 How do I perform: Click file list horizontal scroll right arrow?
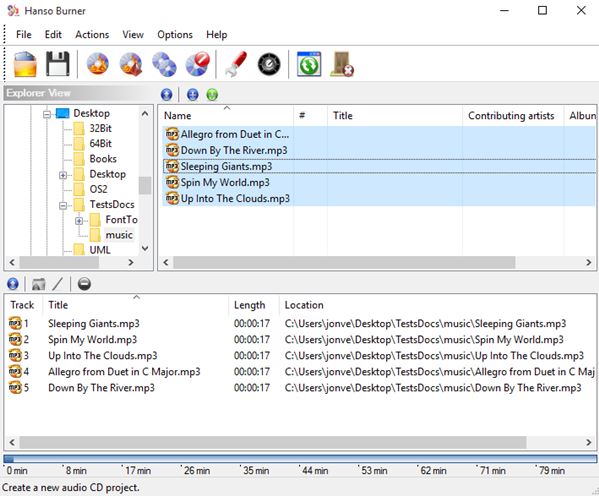point(588,262)
